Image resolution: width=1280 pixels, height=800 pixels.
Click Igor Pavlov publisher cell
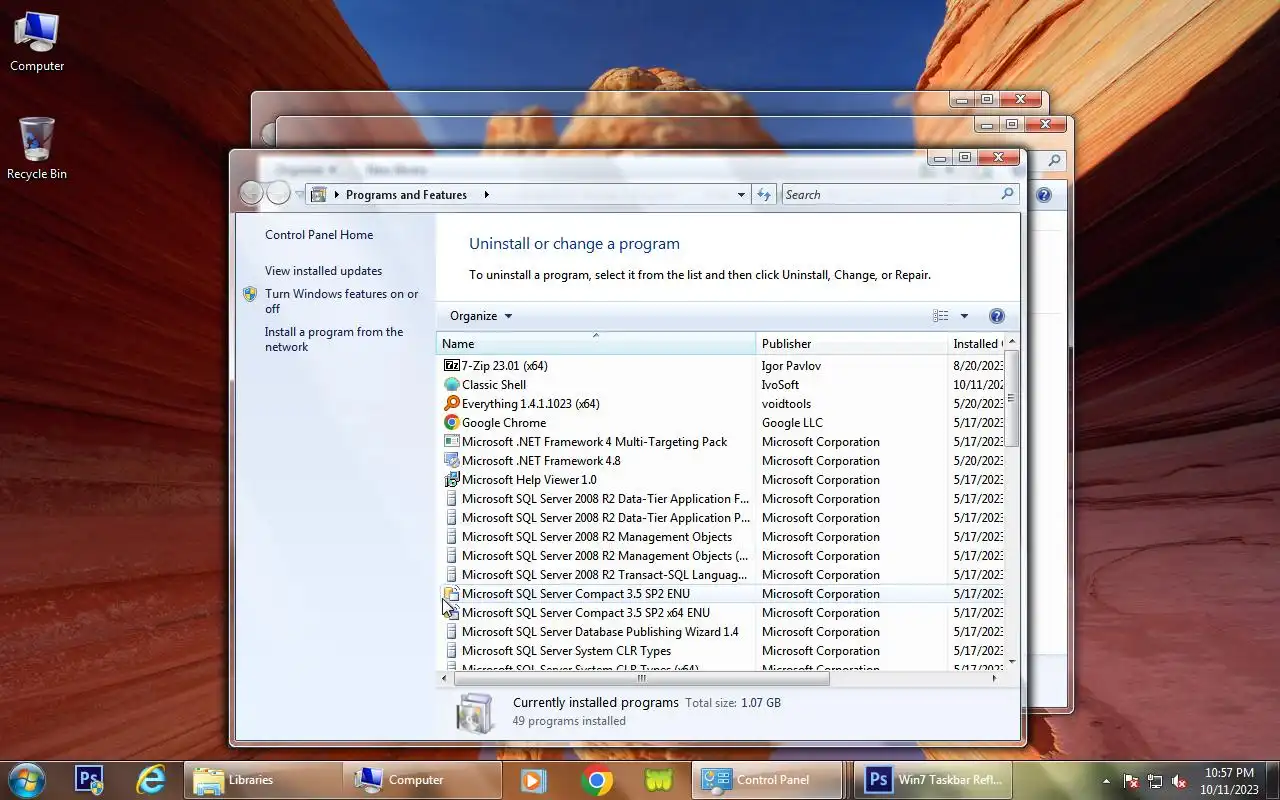[791, 366]
